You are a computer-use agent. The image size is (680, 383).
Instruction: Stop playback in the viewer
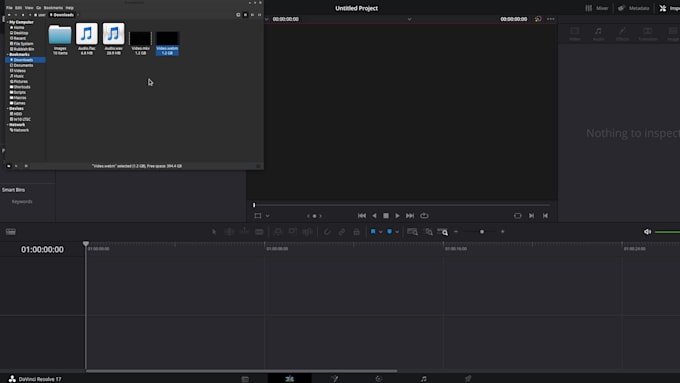click(386, 216)
